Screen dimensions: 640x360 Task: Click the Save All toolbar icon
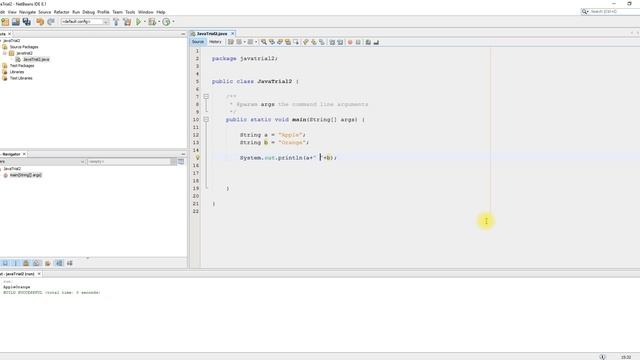pos(27,22)
